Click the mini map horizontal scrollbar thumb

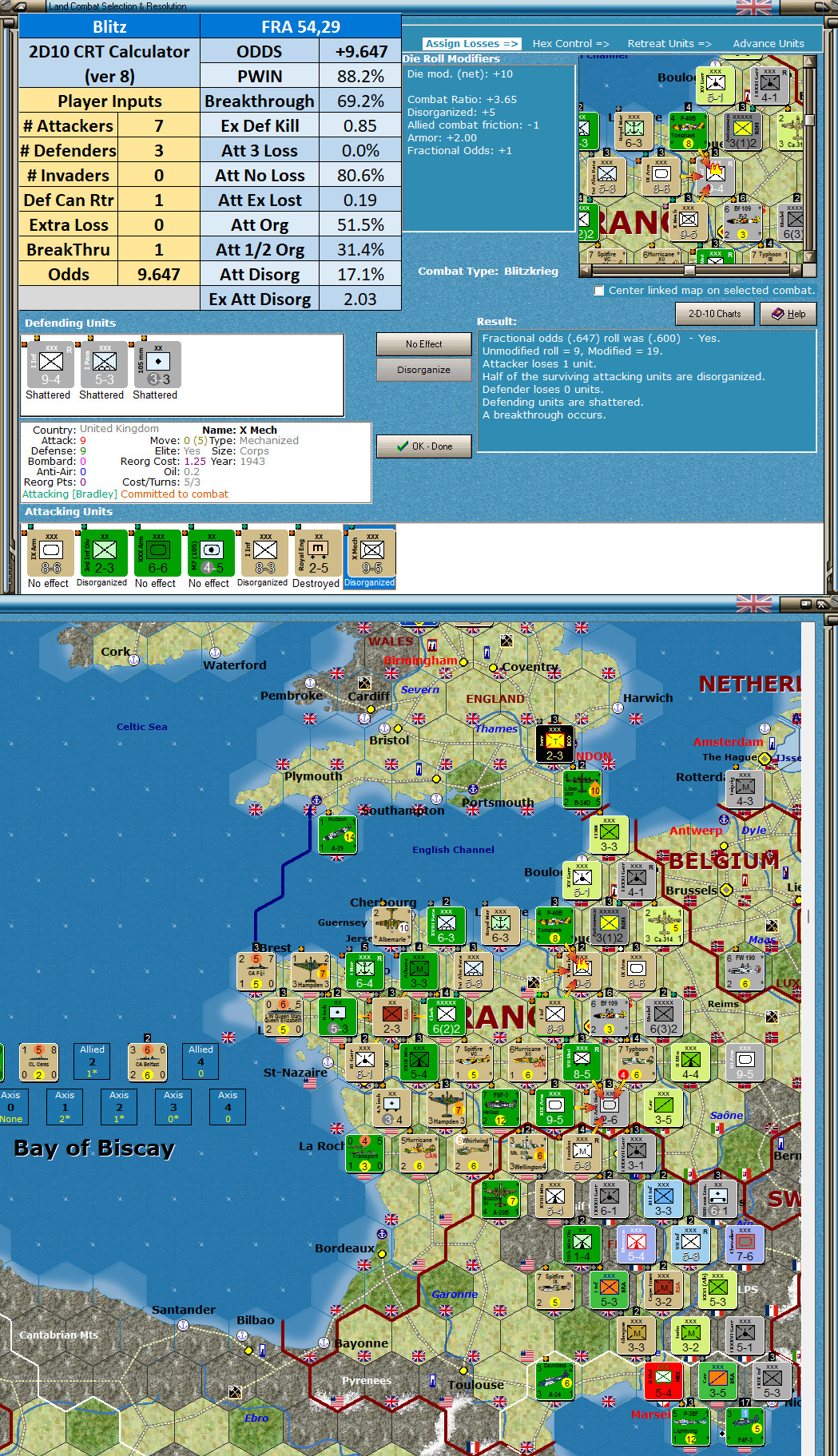coord(689,270)
